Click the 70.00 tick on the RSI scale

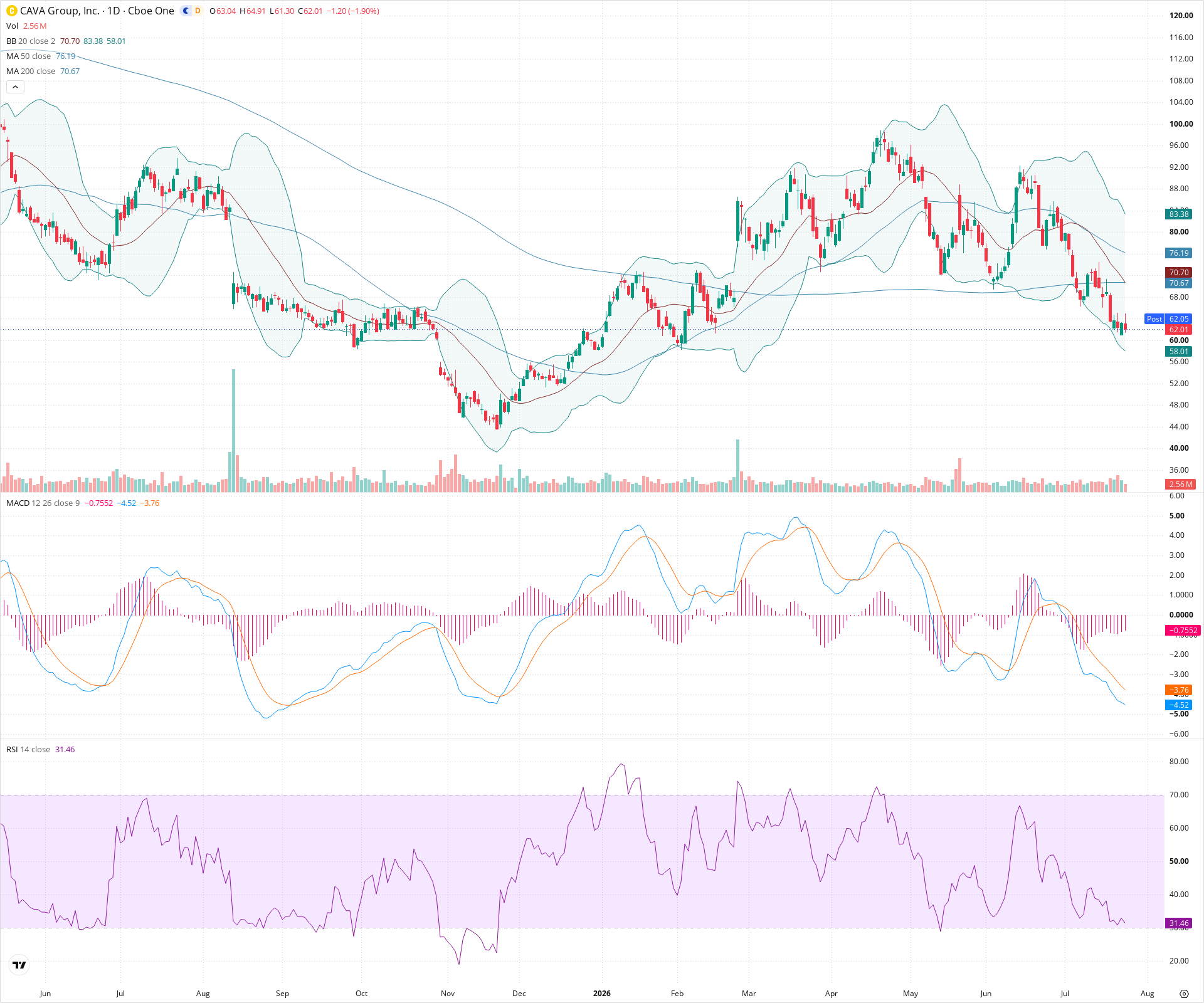(1179, 794)
